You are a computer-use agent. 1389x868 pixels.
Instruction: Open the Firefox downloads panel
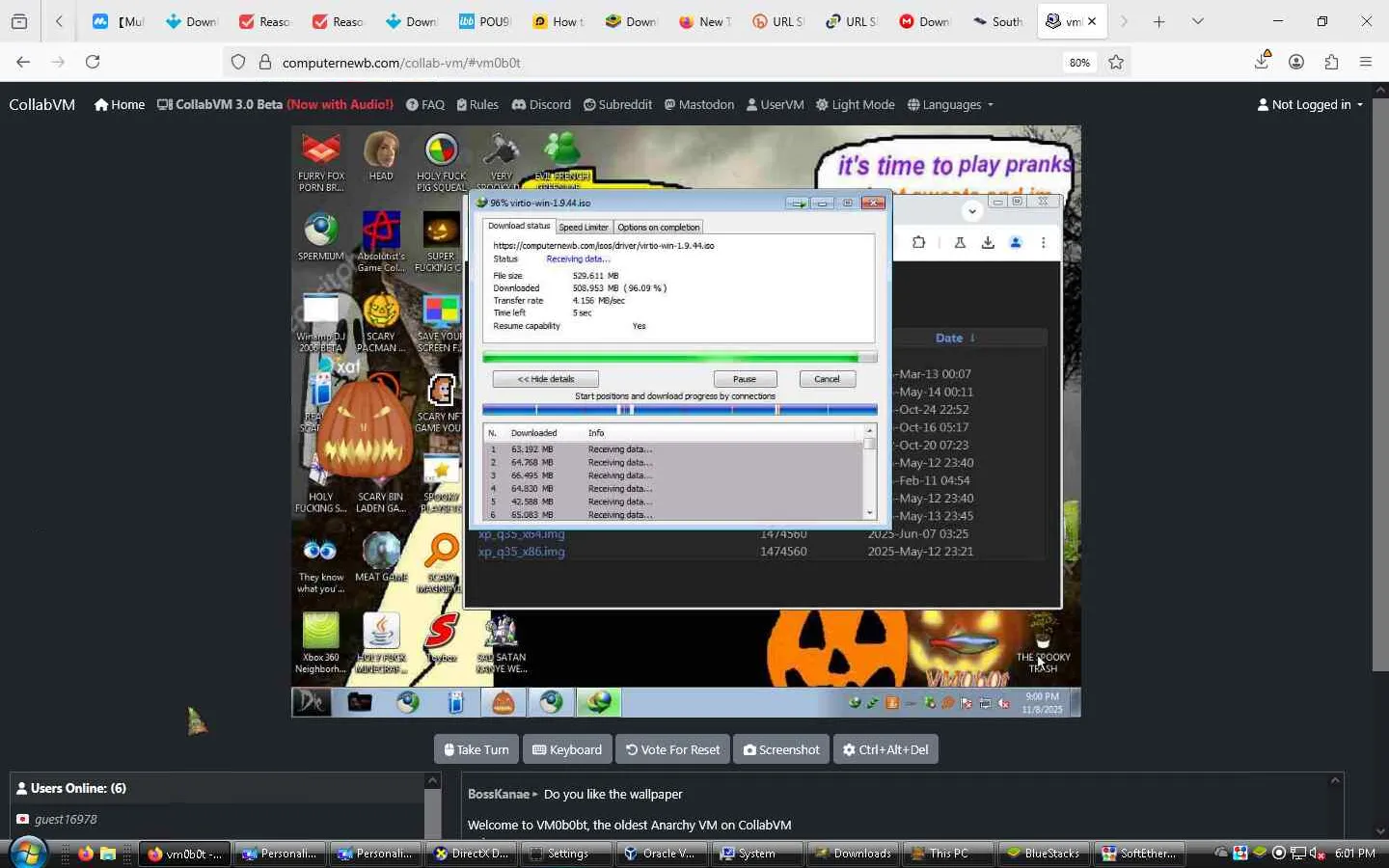coord(1262,61)
